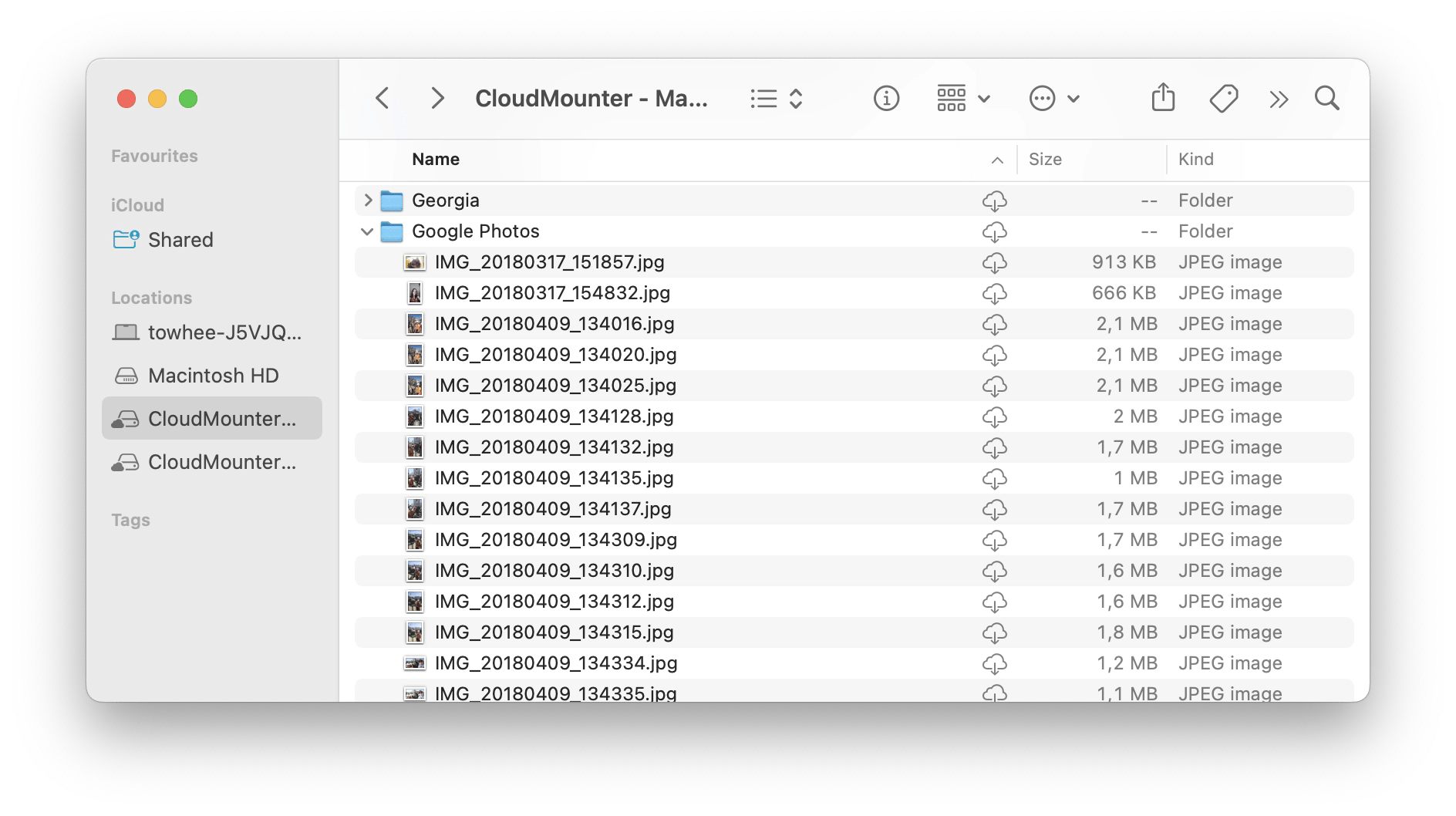Open the list view switcher

tap(777, 99)
